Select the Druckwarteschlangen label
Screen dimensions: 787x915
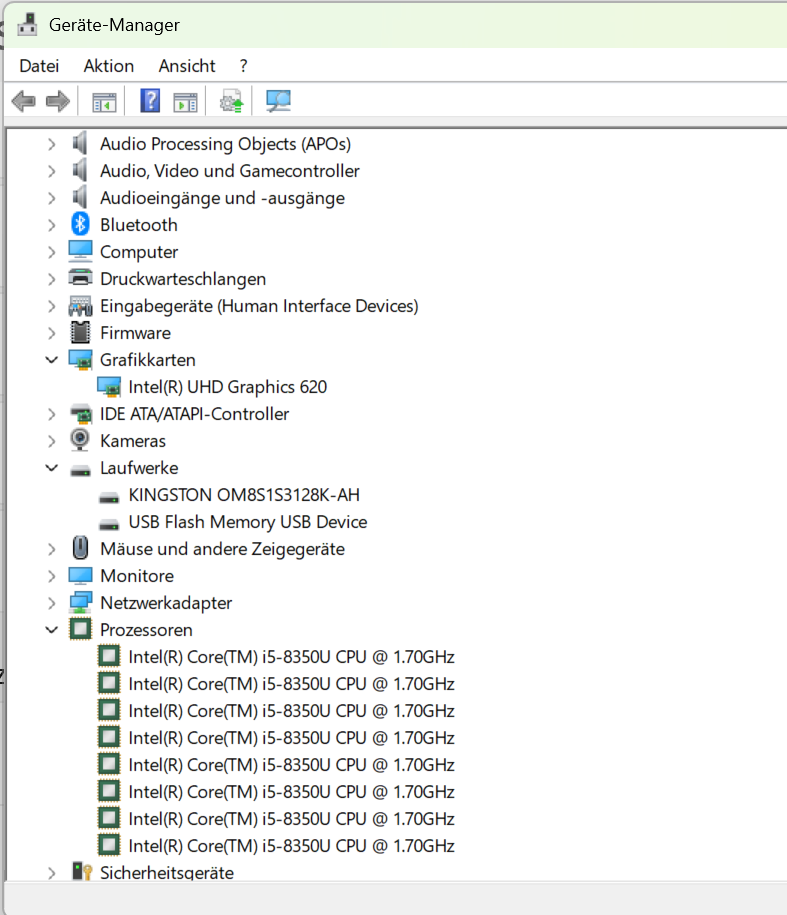183,279
